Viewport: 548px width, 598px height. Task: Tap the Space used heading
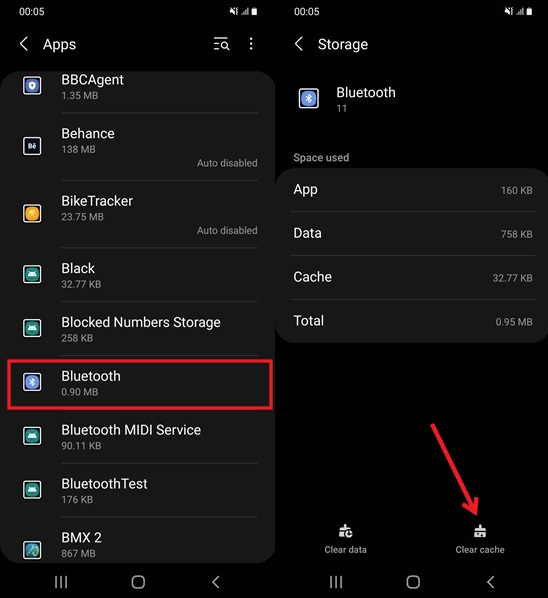tap(321, 158)
